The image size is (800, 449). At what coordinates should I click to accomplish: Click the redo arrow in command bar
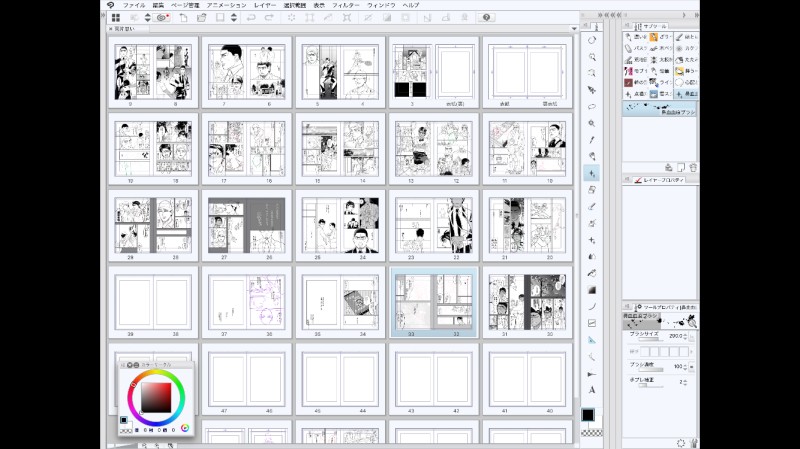(269, 17)
